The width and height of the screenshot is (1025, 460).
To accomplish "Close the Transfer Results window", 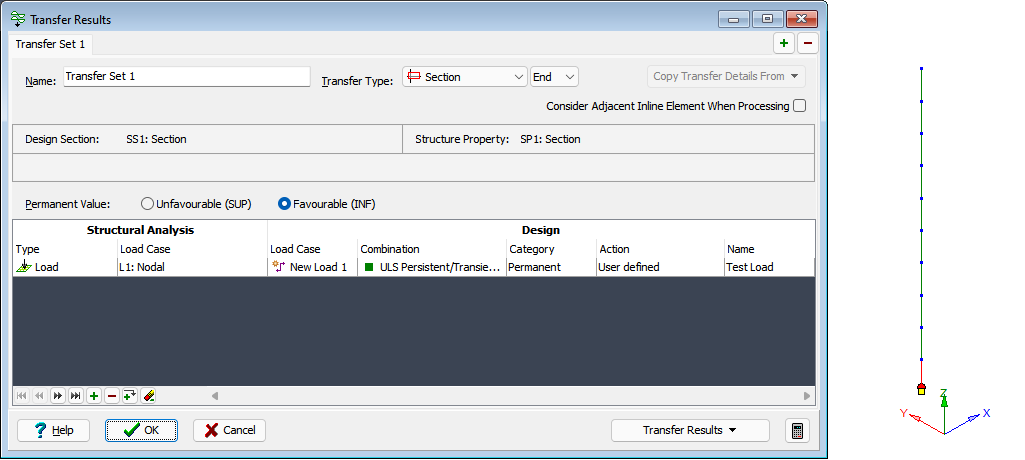I will point(802,20).
